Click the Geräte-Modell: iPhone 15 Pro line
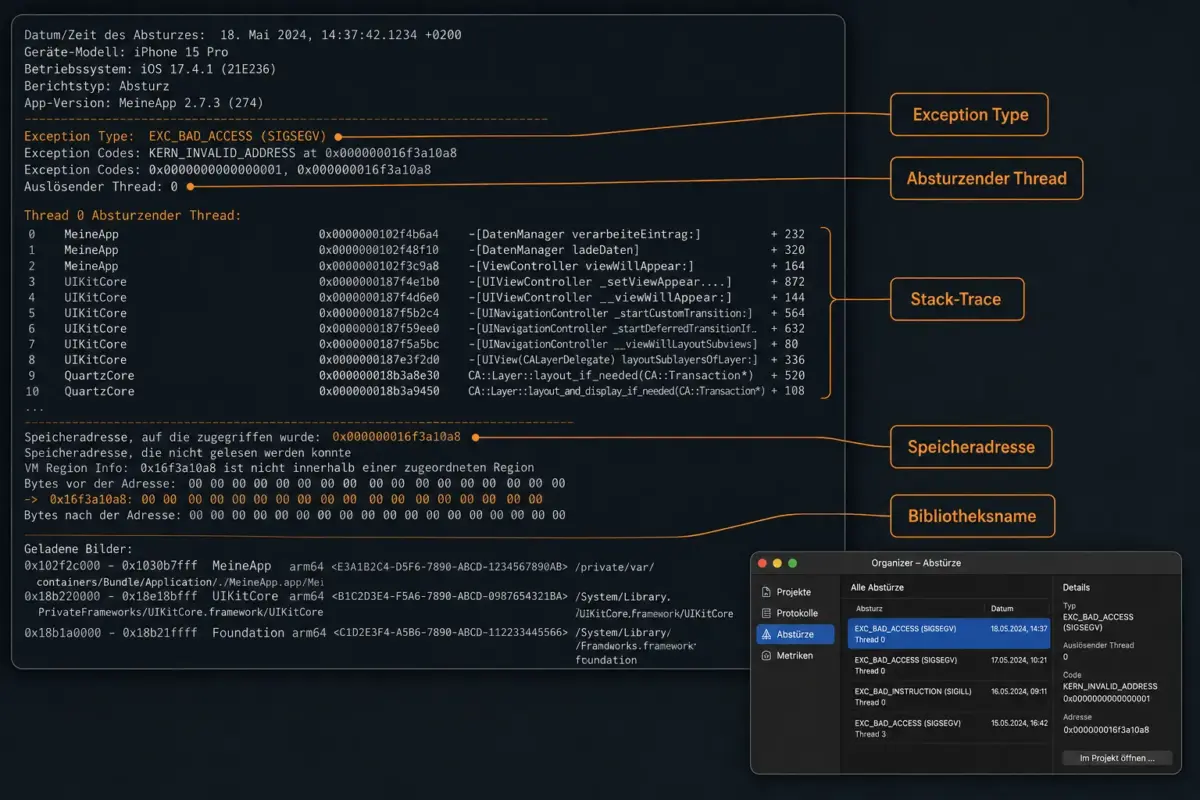 (x=127, y=52)
